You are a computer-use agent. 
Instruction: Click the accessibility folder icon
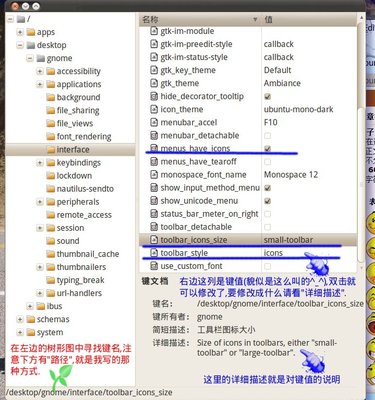51,71
